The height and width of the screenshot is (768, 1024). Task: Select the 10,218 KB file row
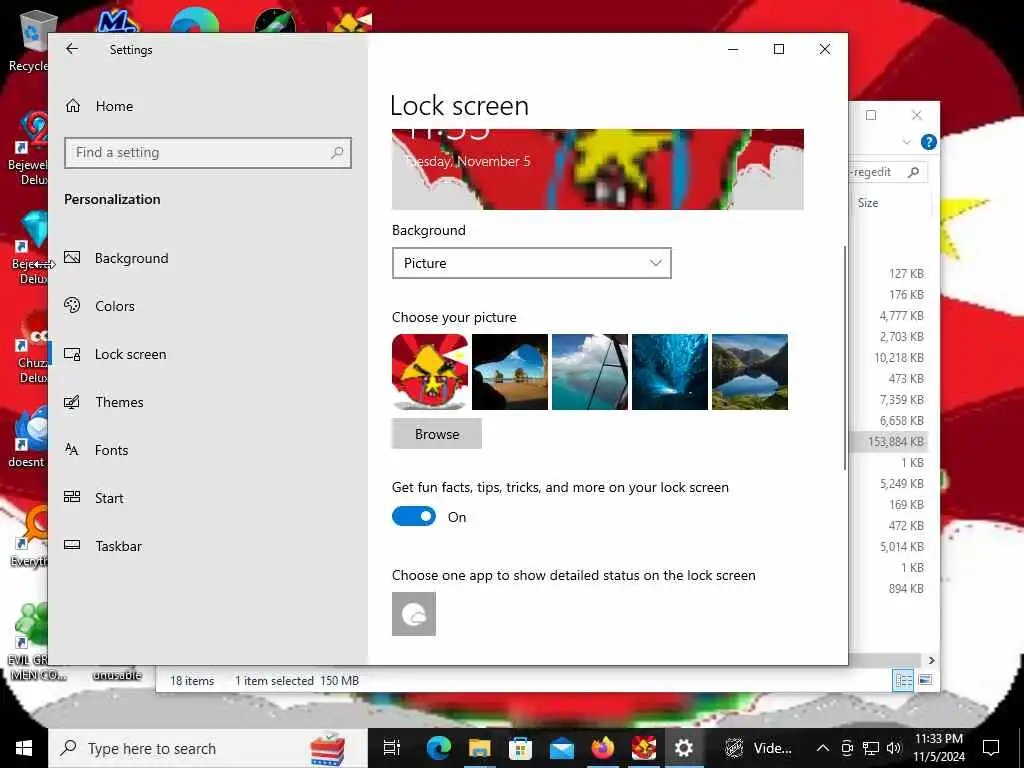click(x=891, y=358)
